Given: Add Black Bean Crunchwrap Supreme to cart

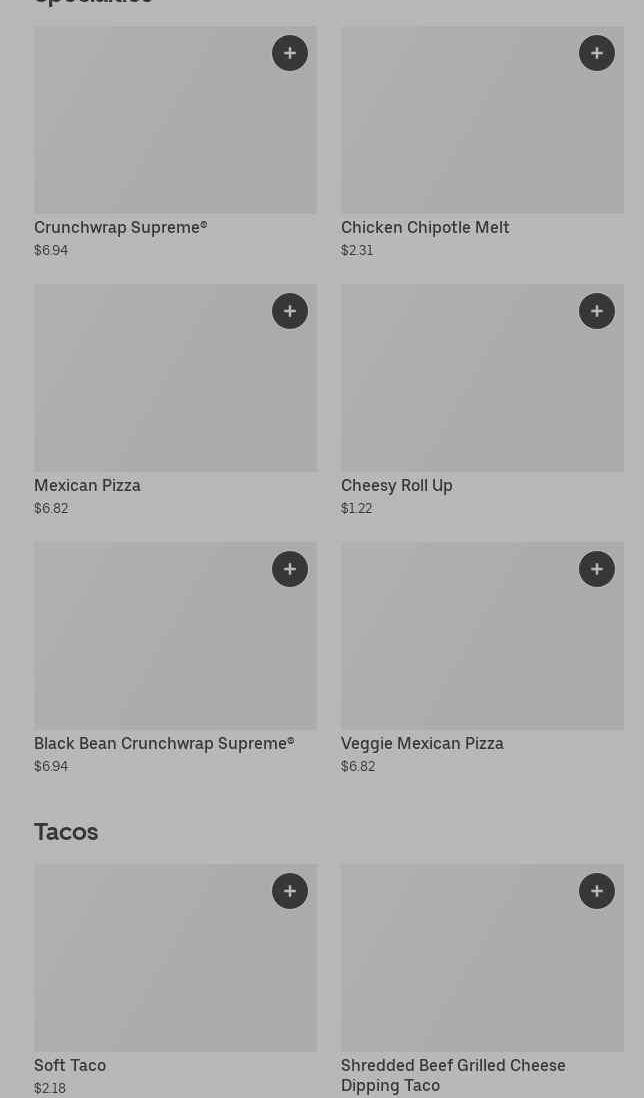Looking at the screenshot, I should (x=290, y=569).
